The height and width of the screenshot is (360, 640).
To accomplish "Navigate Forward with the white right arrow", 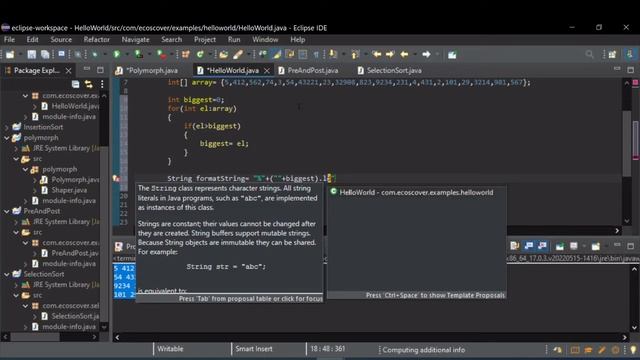I will [x=426, y=54].
